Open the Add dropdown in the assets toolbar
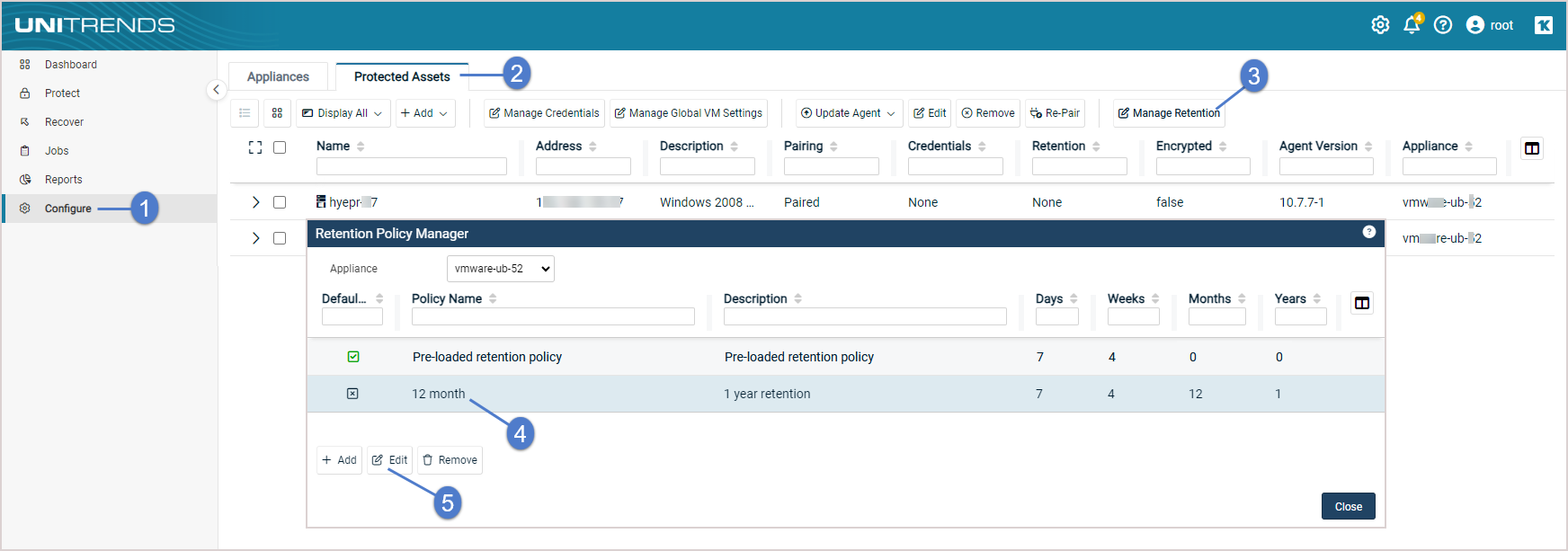 coord(424,113)
